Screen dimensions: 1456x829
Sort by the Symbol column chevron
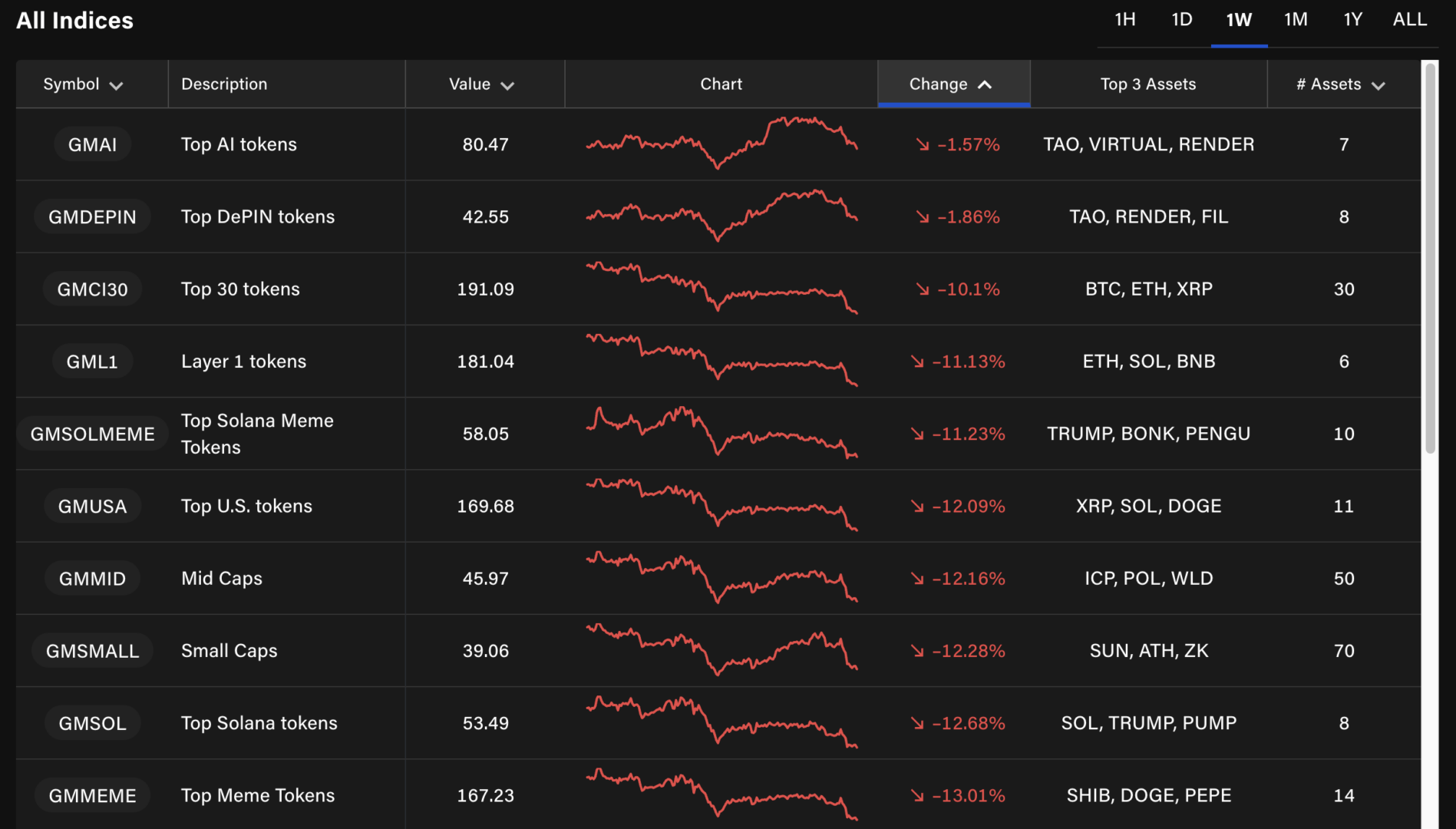[x=116, y=85]
